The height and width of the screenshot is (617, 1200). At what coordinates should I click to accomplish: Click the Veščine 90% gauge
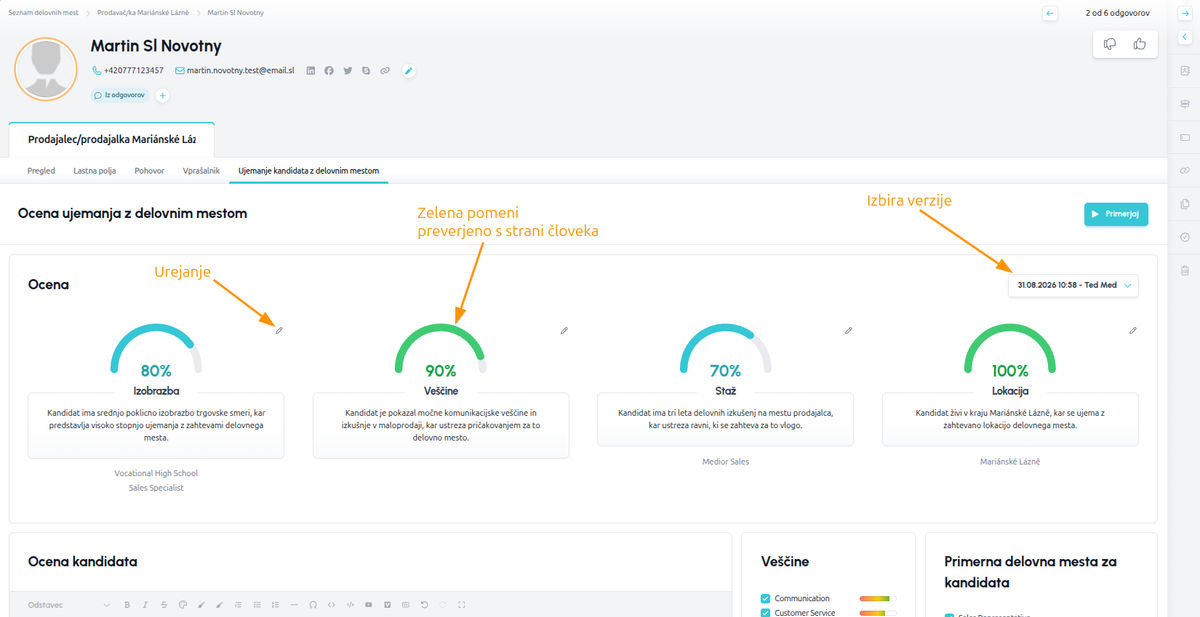pyautogui.click(x=441, y=350)
